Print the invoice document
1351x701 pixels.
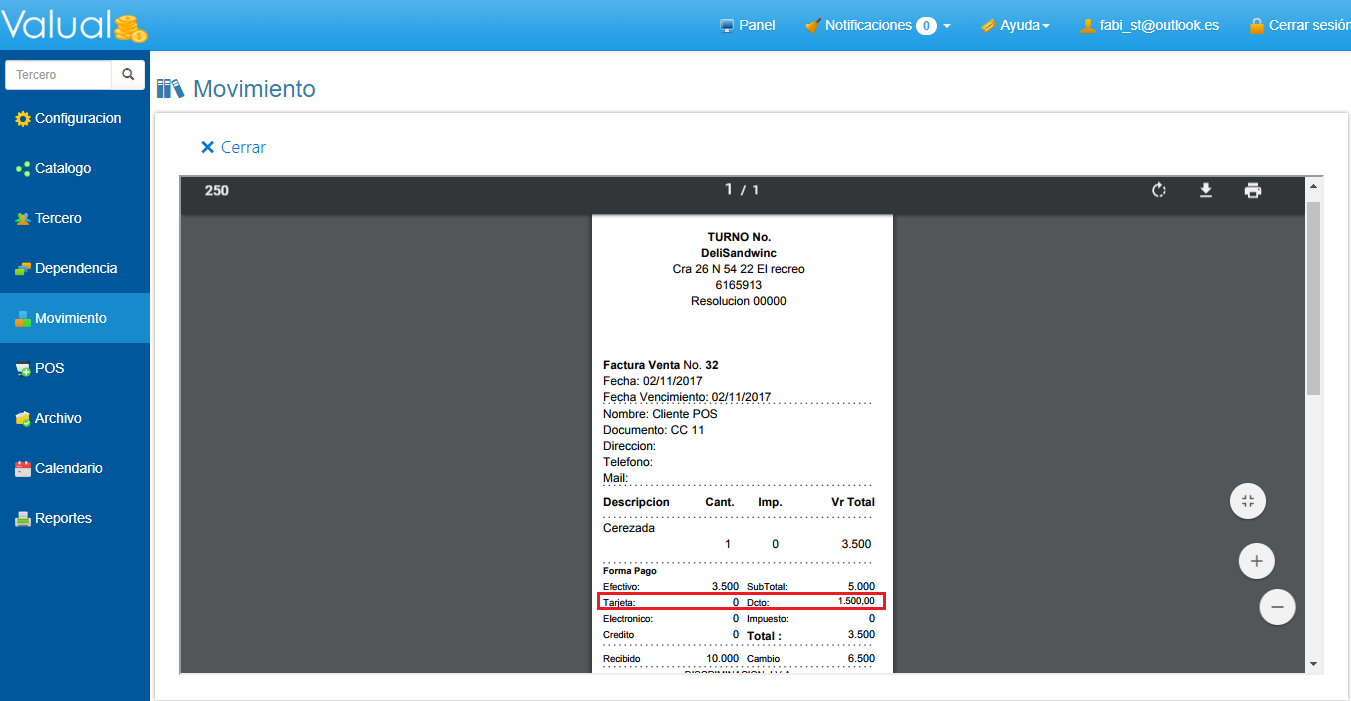(1253, 190)
